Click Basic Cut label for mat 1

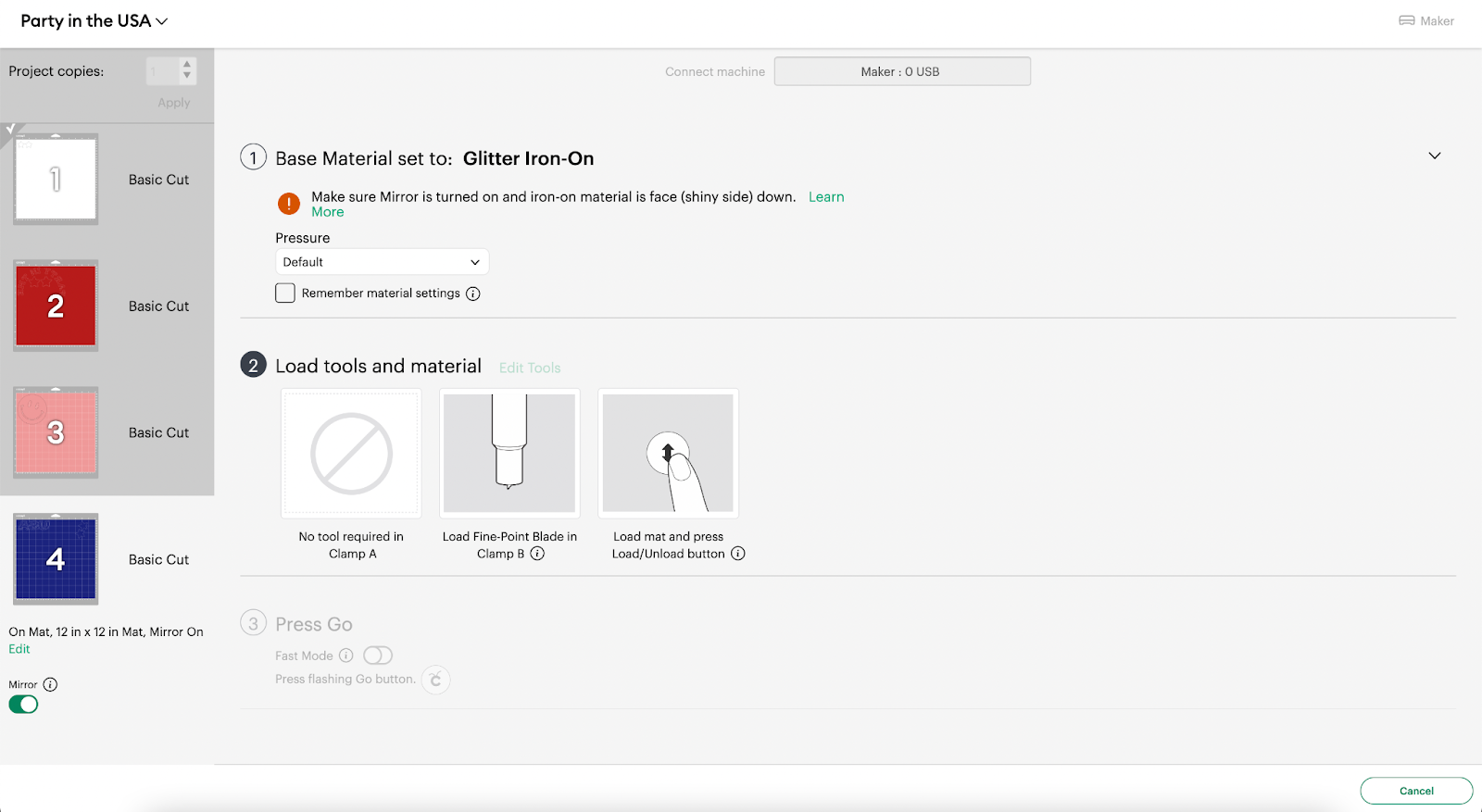click(158, 180)
